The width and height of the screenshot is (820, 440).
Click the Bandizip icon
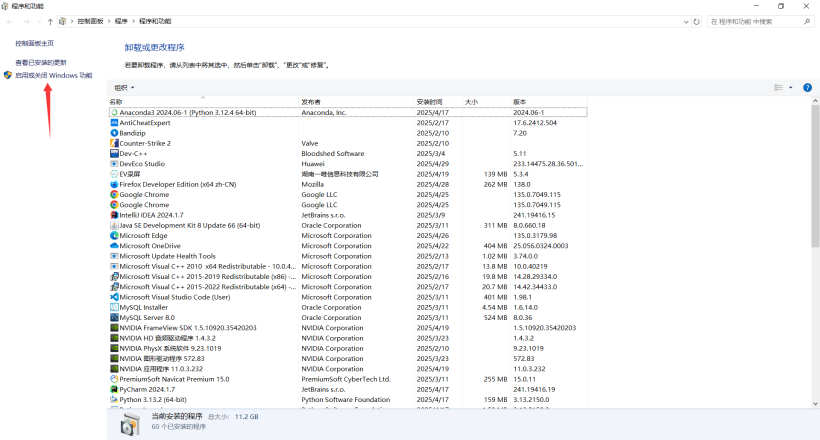pyautogui.click(x=114, y=133)
